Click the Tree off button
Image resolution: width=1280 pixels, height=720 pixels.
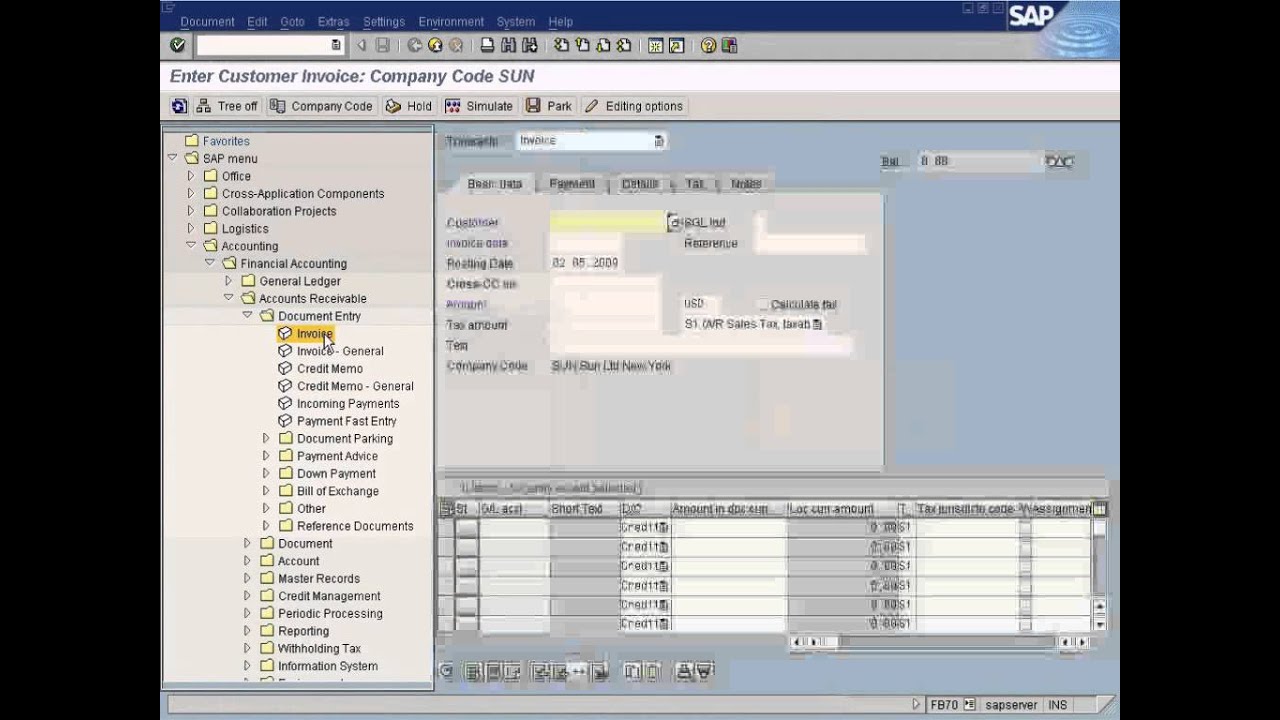[227, 106]
